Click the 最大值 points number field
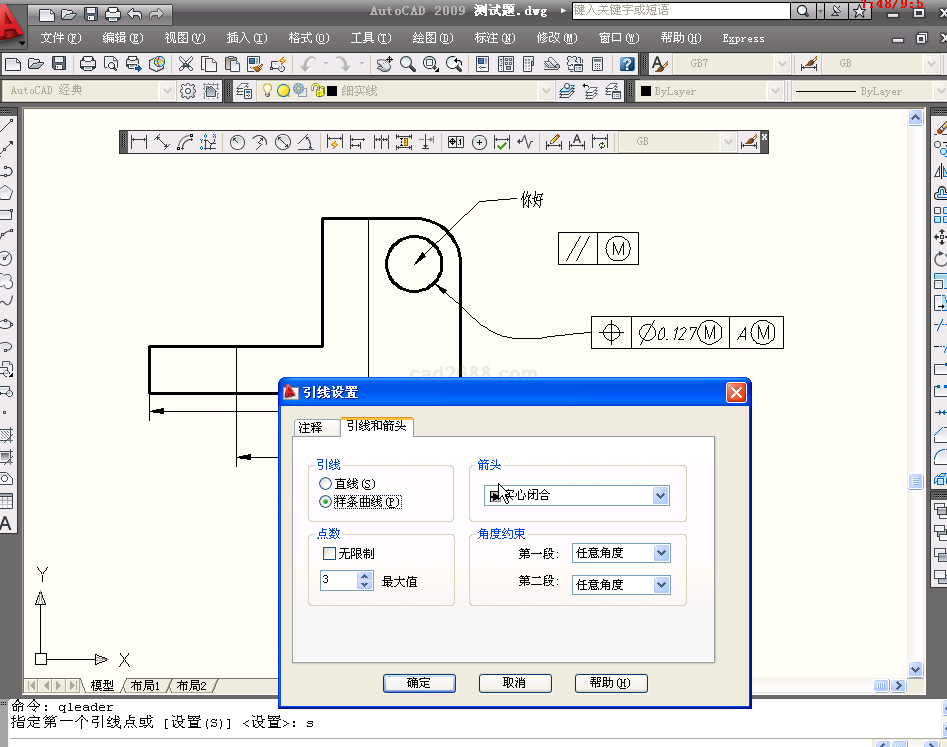 click(338, 581)
